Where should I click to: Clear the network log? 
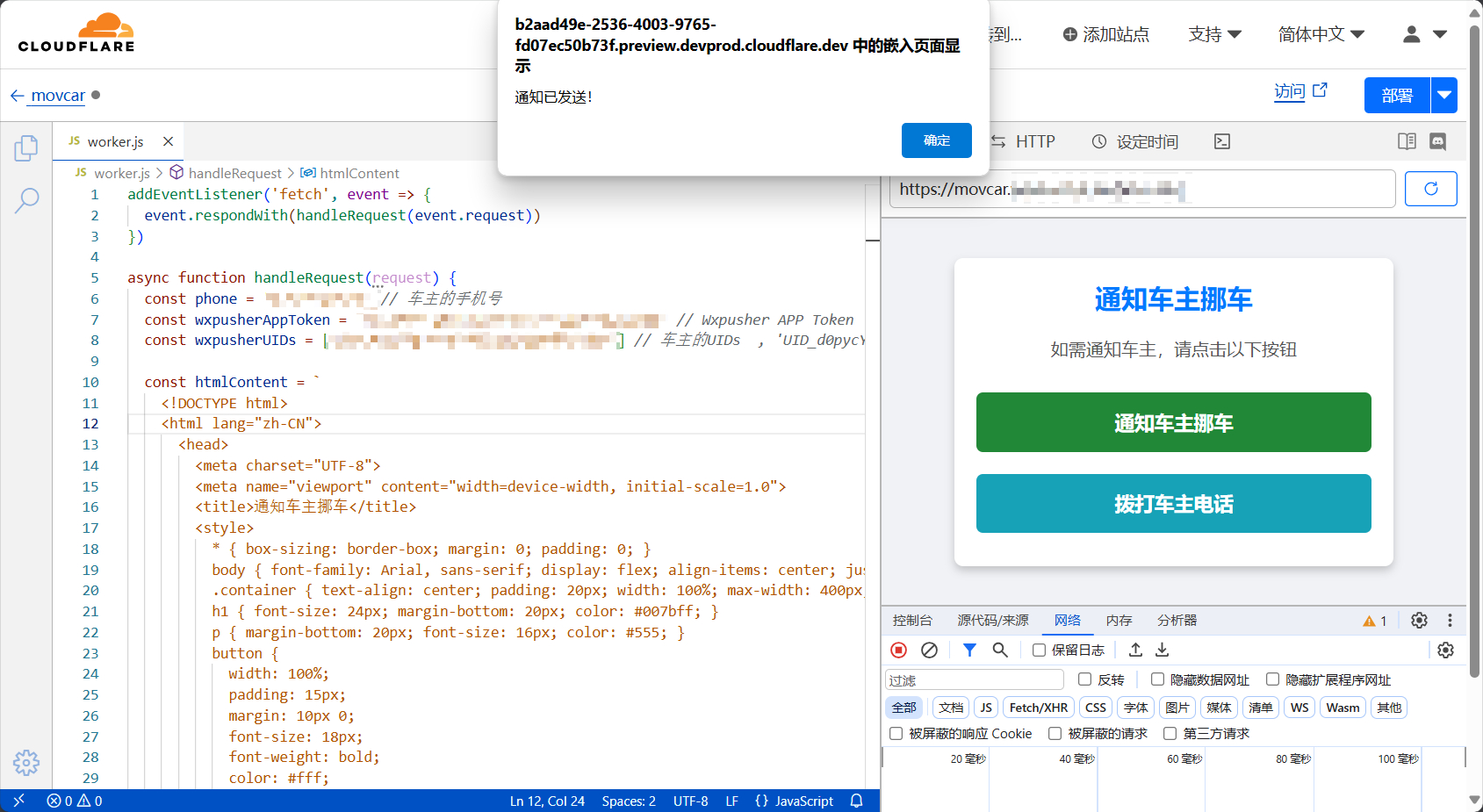pyautogui.click(x=929, y=650)
